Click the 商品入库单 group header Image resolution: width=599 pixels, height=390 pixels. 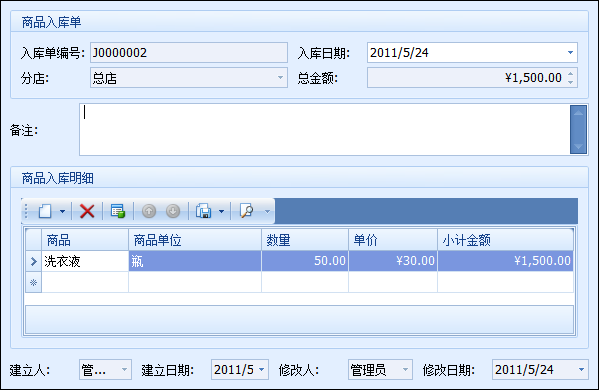(x=299, y=22)
